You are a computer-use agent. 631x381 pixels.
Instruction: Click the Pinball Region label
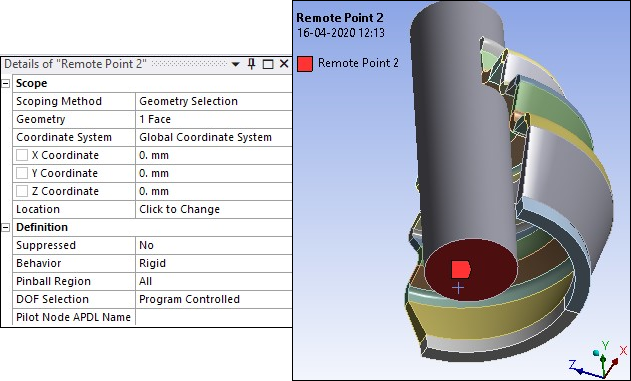click(54, 281)
